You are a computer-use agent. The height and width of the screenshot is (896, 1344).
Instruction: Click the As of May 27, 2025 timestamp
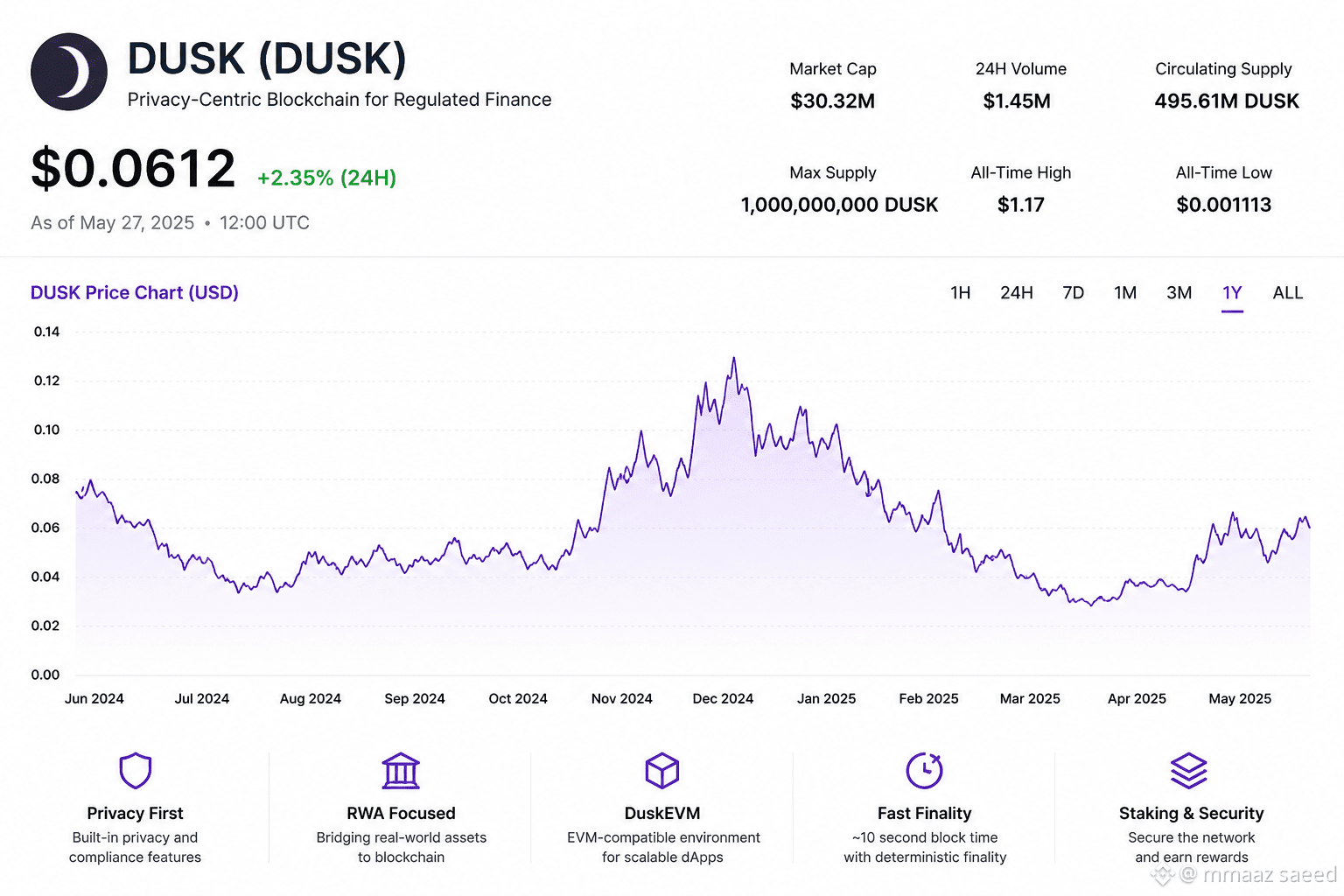pyautogui.click(x=170, y=223)
